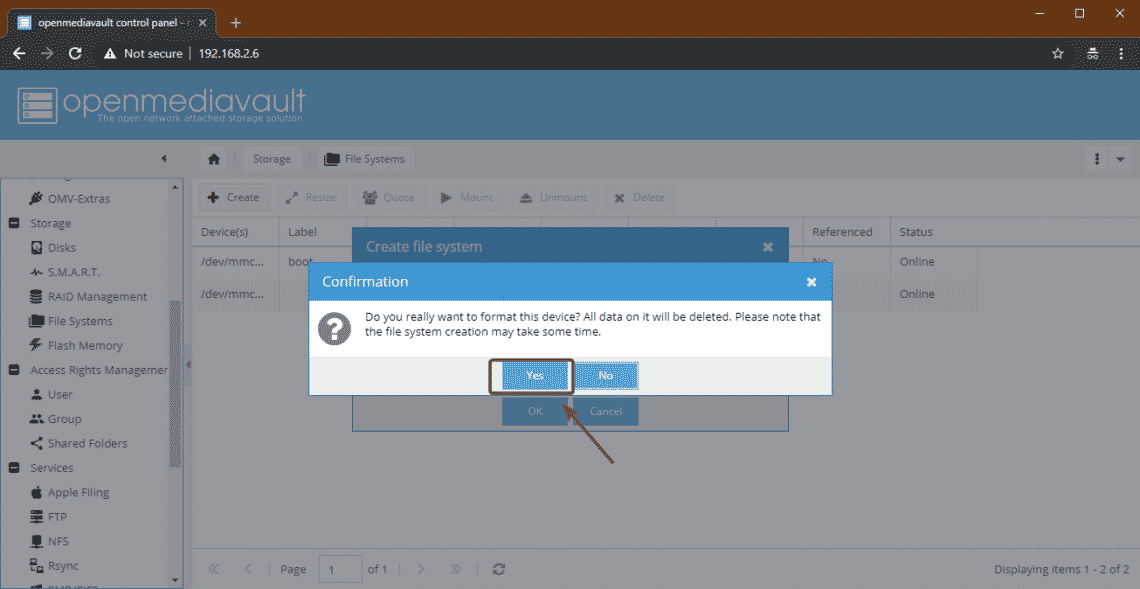
Task: Collapse the Access Rights Management section
Action: (14, 370)
